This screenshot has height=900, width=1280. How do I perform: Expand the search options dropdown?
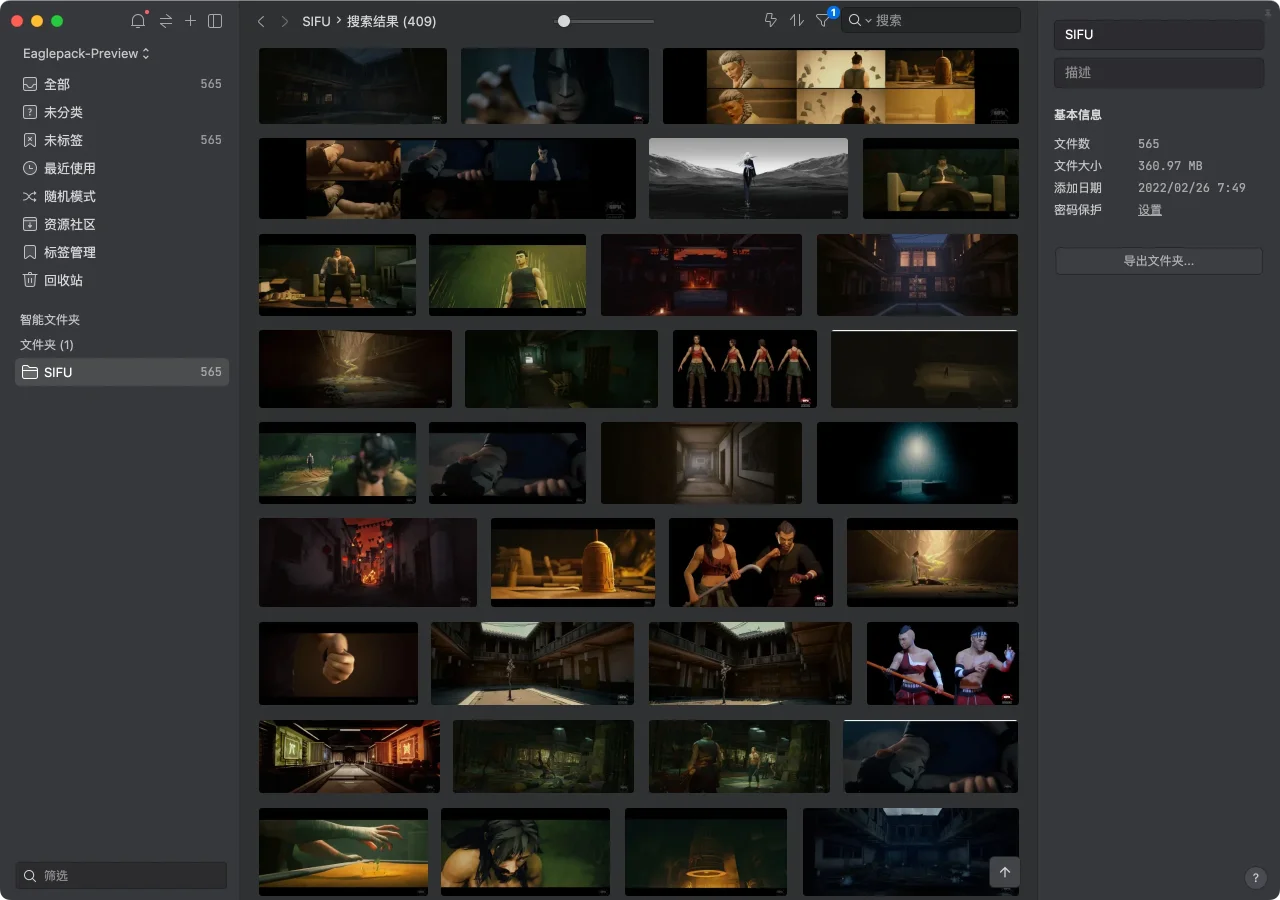(x=860, y=21)
